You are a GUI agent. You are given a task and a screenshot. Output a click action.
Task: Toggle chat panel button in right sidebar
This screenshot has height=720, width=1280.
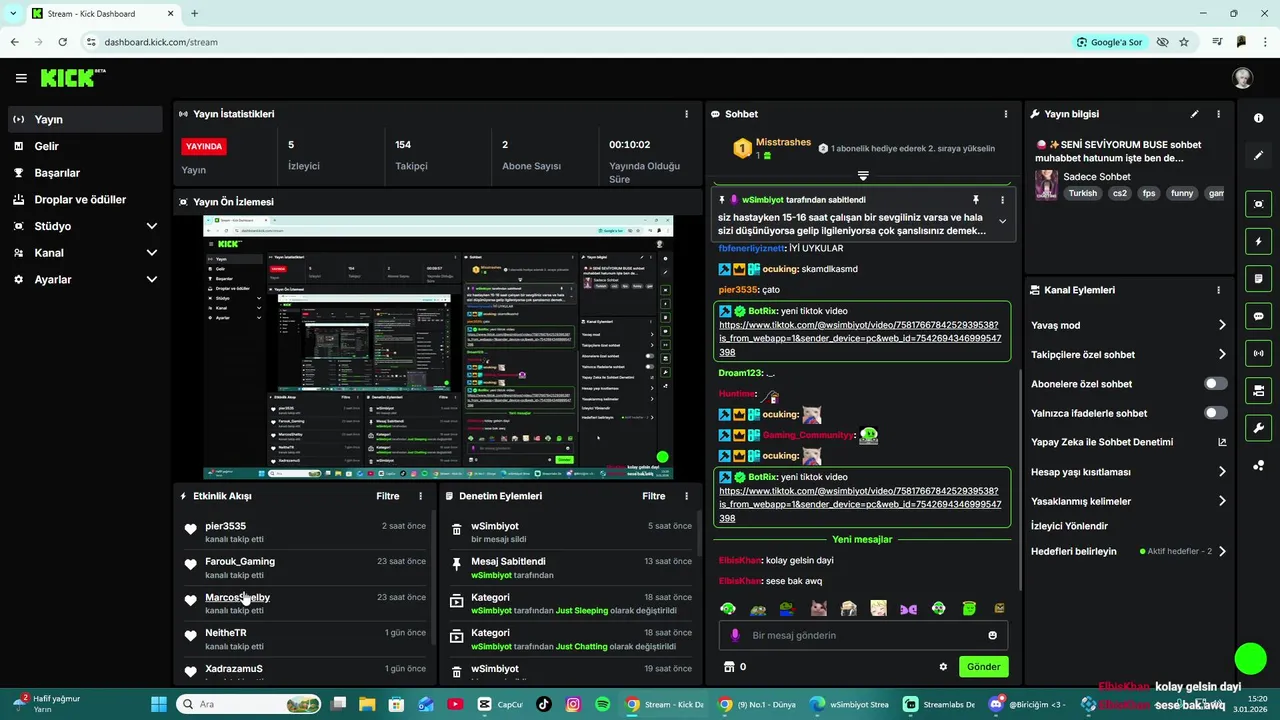(x=1258, y=316)
